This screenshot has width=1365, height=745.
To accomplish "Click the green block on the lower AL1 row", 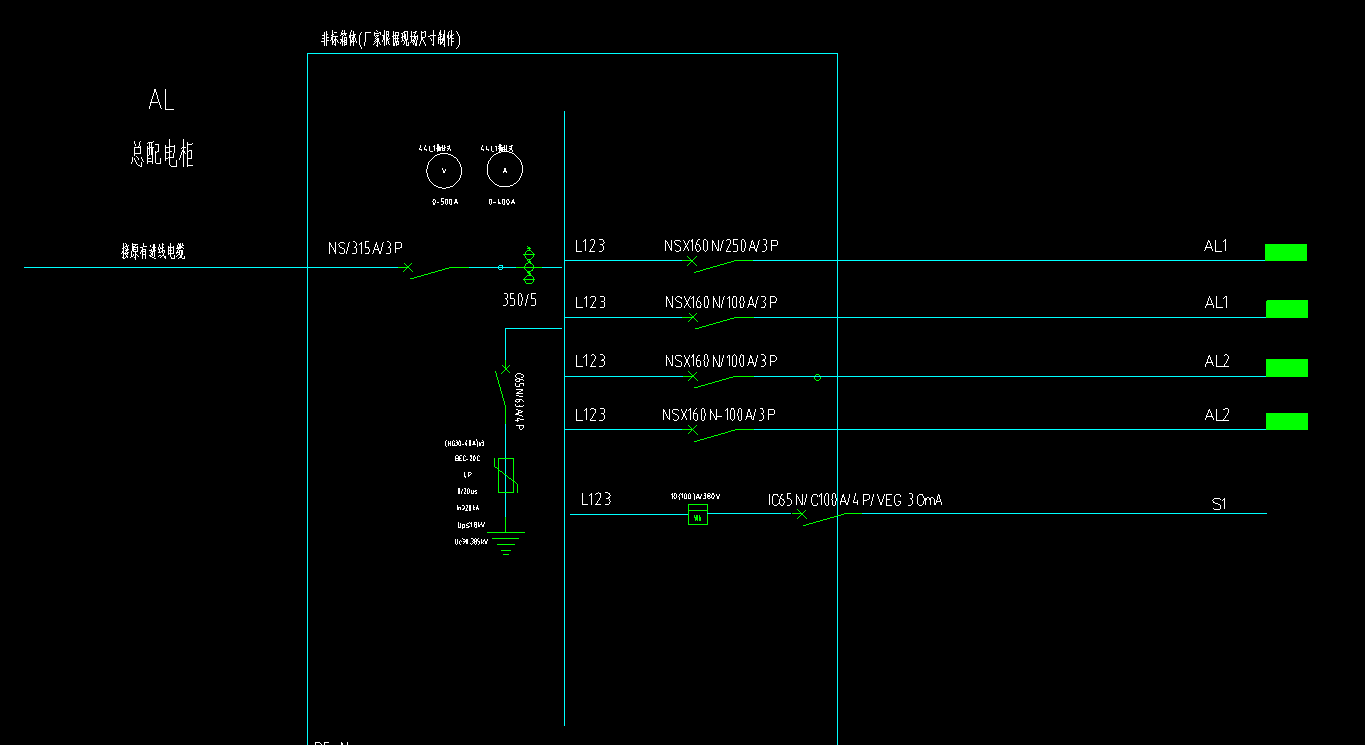I will pos(1286,309).
